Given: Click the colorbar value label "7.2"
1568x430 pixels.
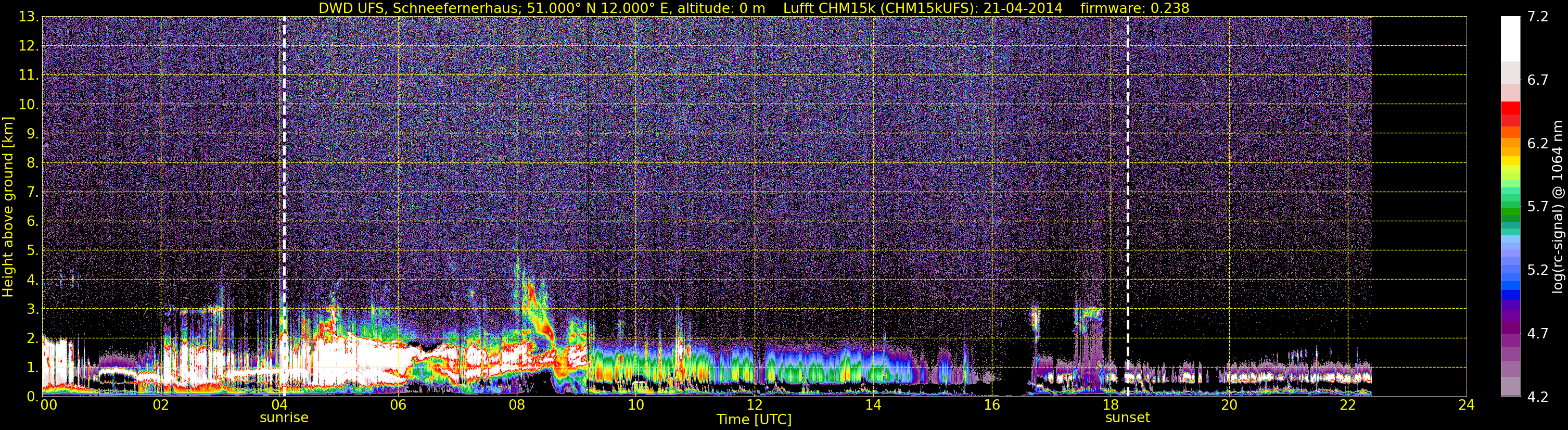Looking at the screenshot, I should (1538, 17).
